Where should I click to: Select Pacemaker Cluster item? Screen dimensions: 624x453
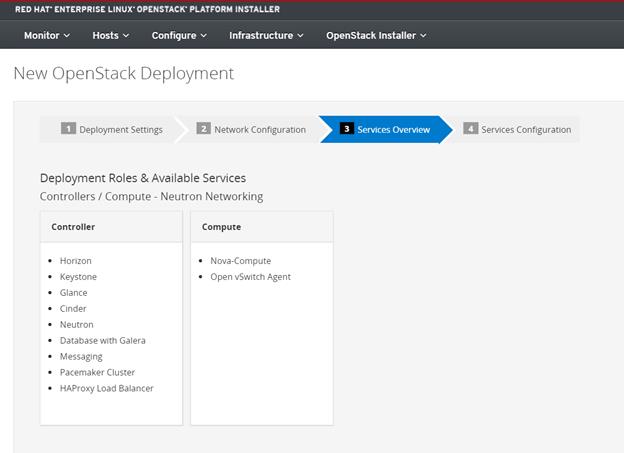[97, 372]
